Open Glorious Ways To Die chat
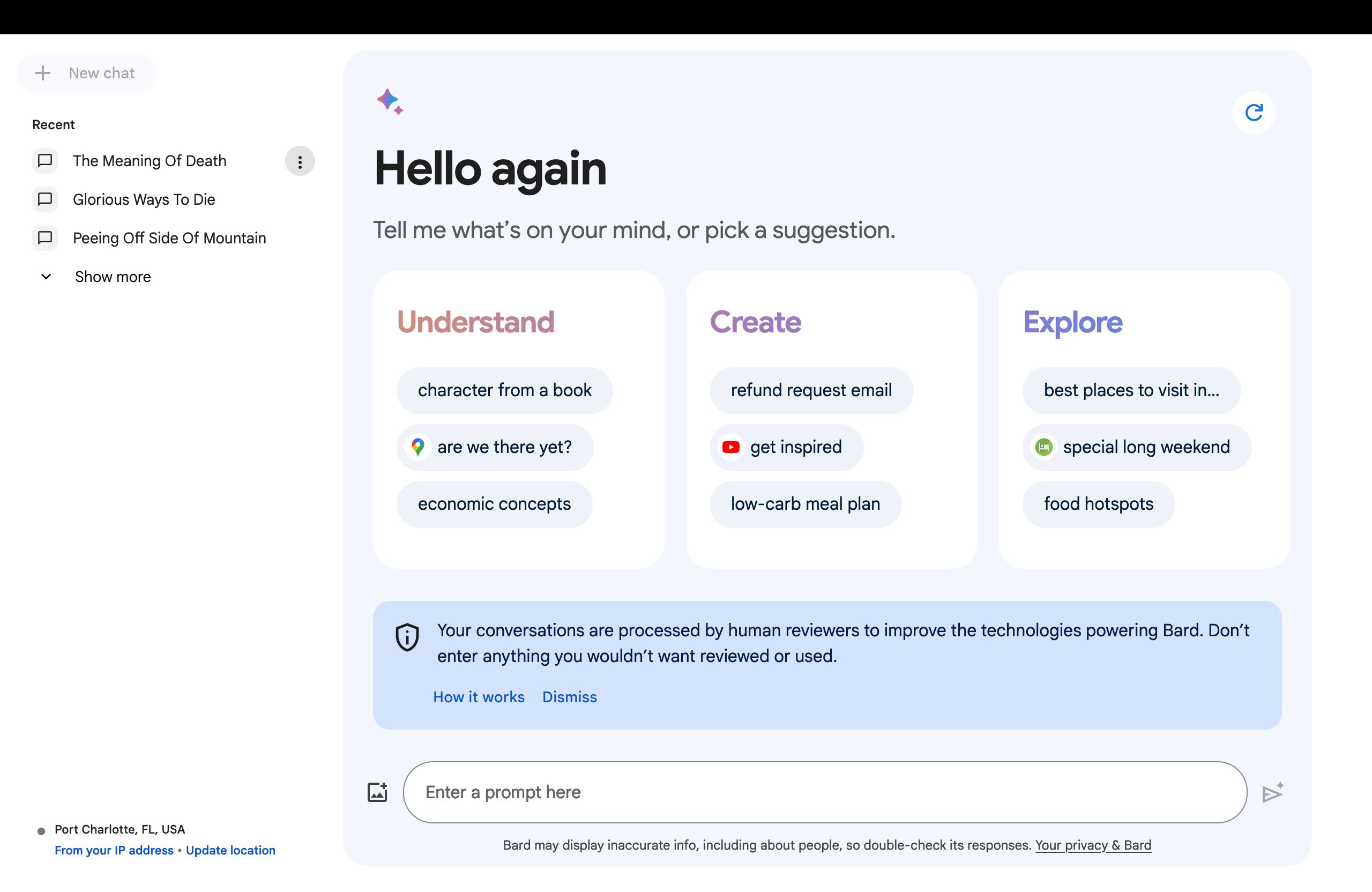1372x892 pixels. pos(144,199)
